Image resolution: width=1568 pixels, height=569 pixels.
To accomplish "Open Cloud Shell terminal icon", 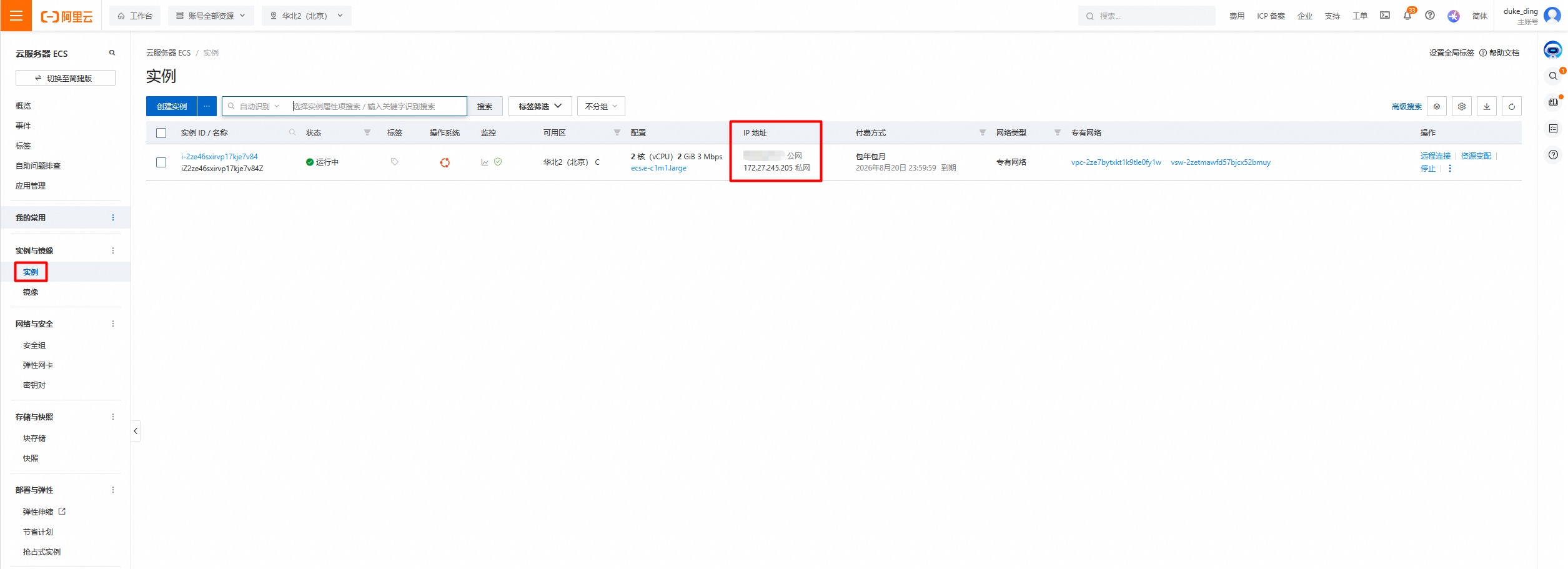I will [1385, 16].
